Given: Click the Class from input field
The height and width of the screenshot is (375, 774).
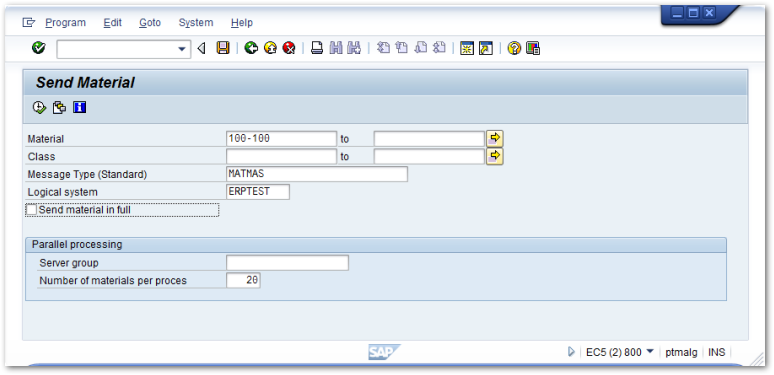Looking at the screenshot, I should (x=281, y=156).
